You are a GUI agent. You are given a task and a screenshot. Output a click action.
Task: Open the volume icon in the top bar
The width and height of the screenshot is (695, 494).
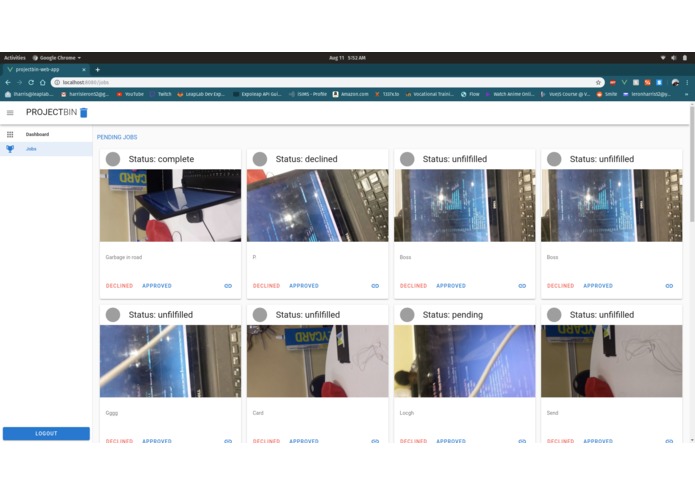(x=674, y=58)
